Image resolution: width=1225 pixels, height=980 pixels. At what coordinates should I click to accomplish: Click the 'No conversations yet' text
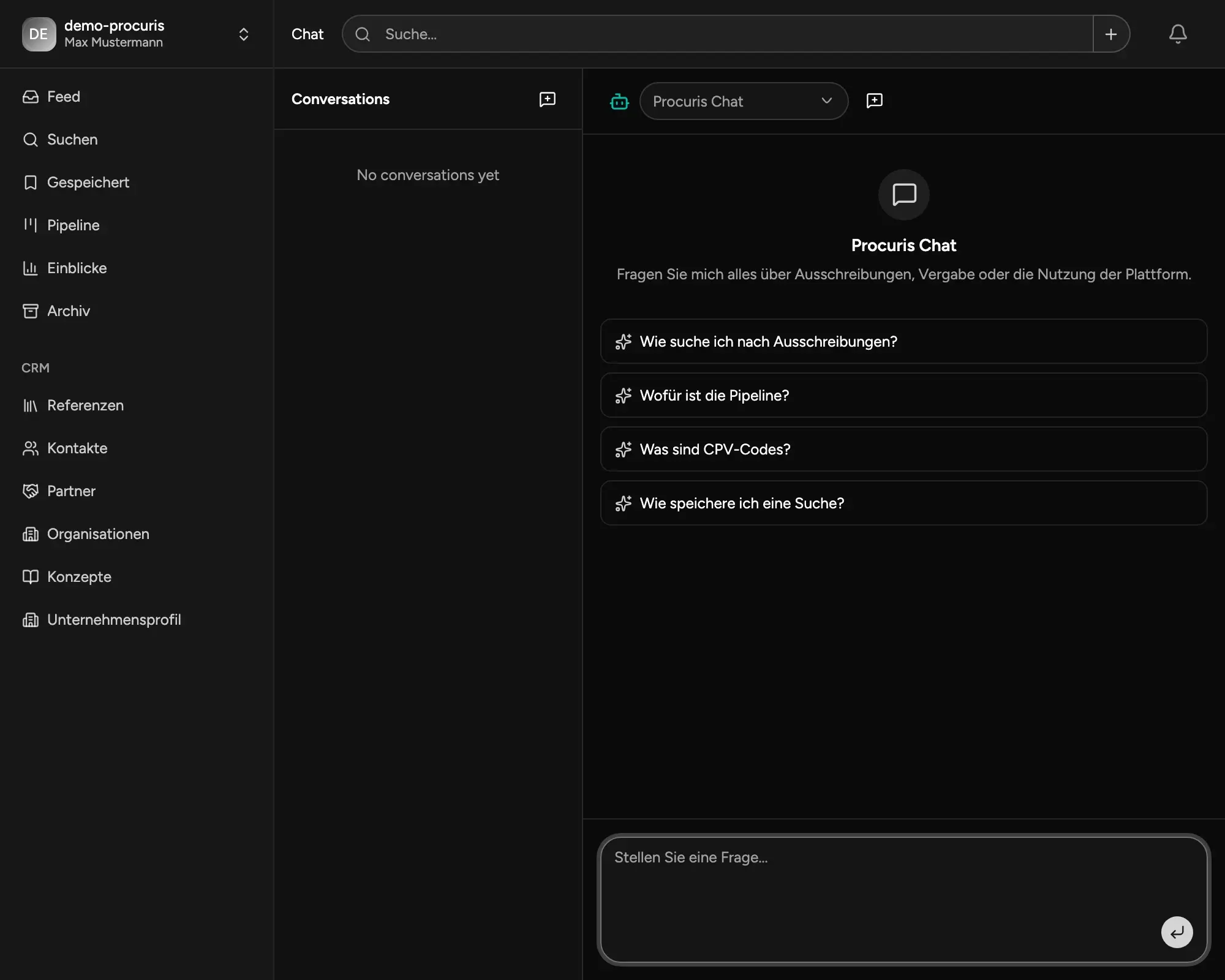428,175
